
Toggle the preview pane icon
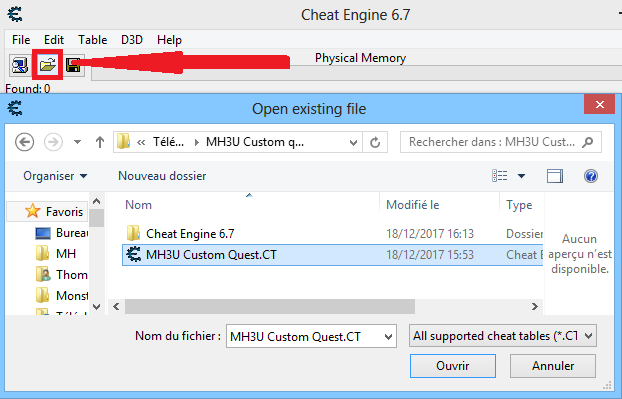click(x=555, y=176)
